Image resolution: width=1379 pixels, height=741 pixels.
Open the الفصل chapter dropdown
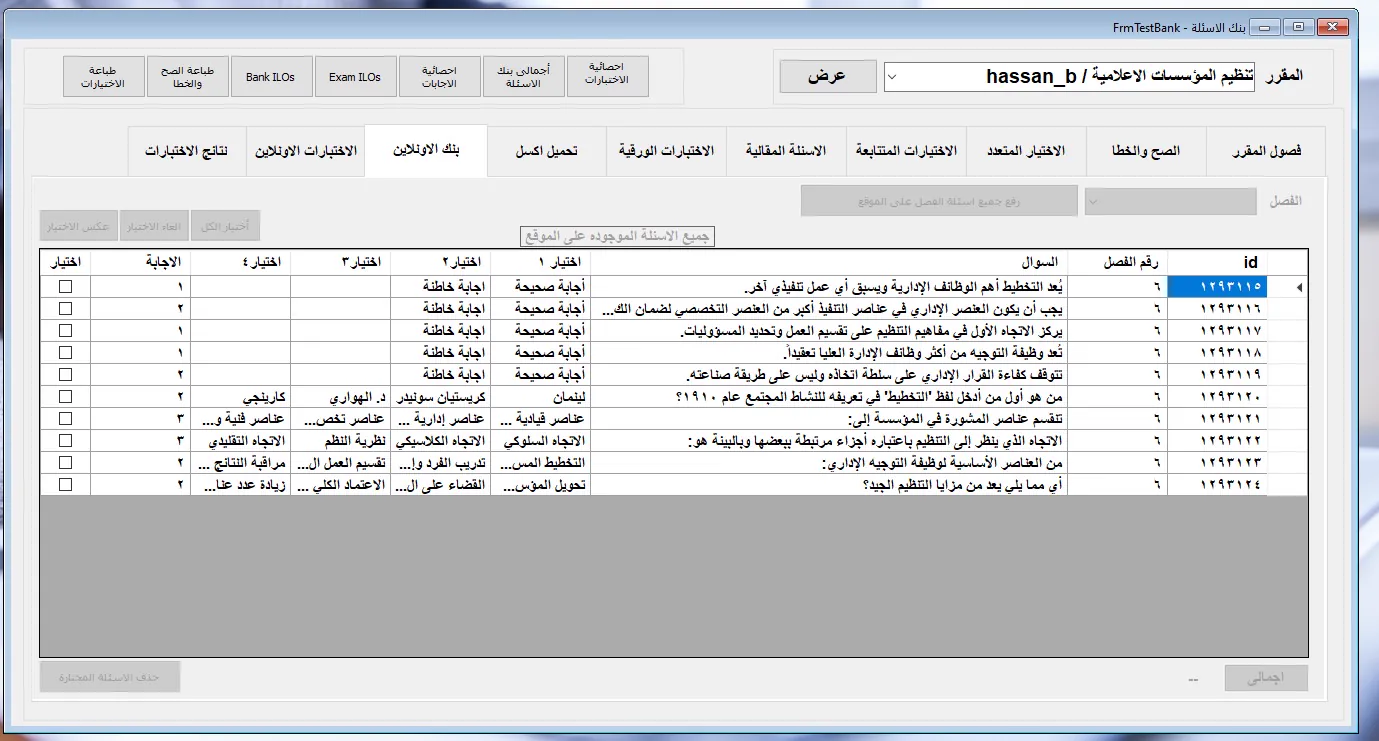coord(1170,201)
